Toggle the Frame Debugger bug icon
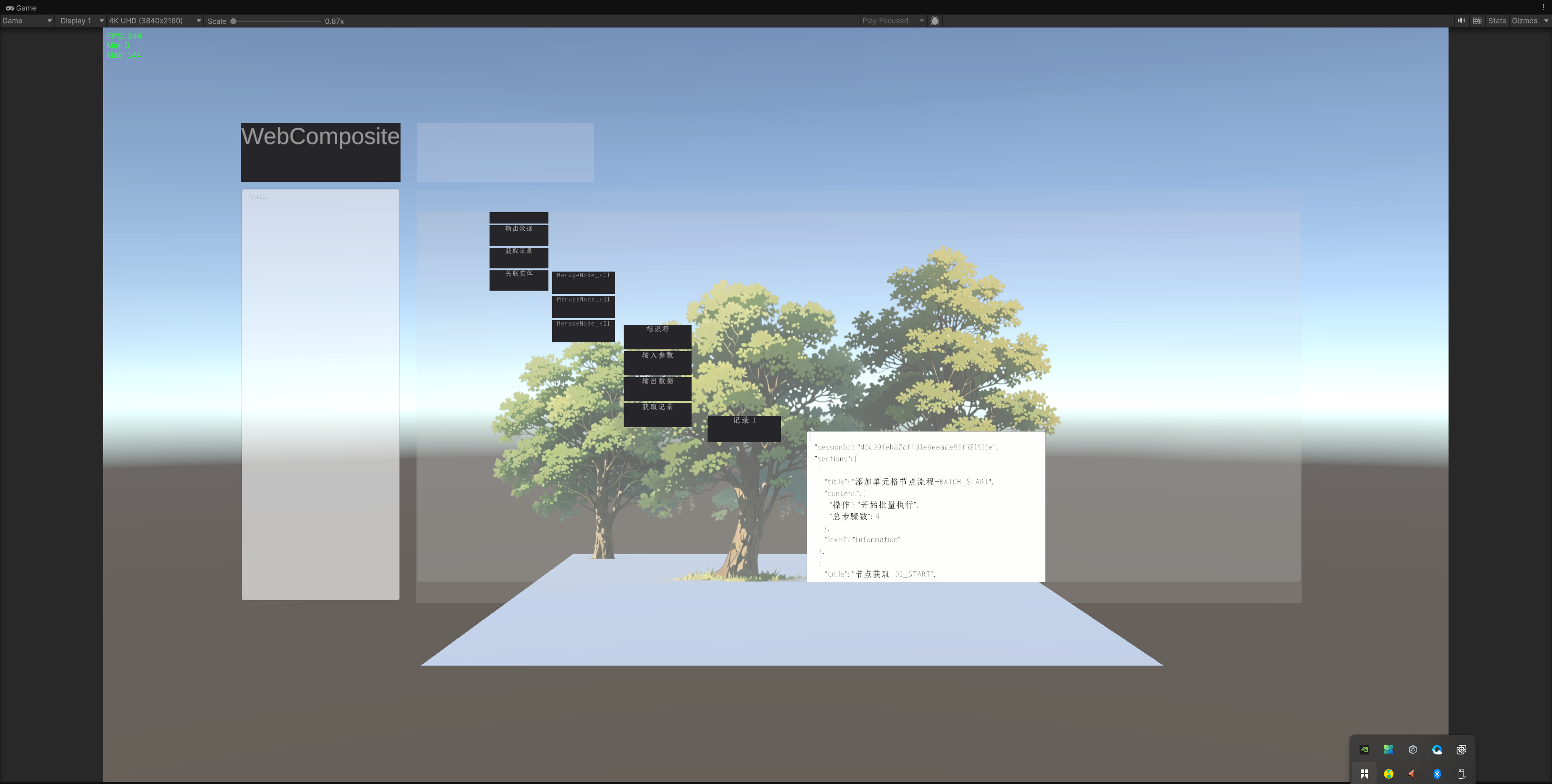 pos(934,21)
